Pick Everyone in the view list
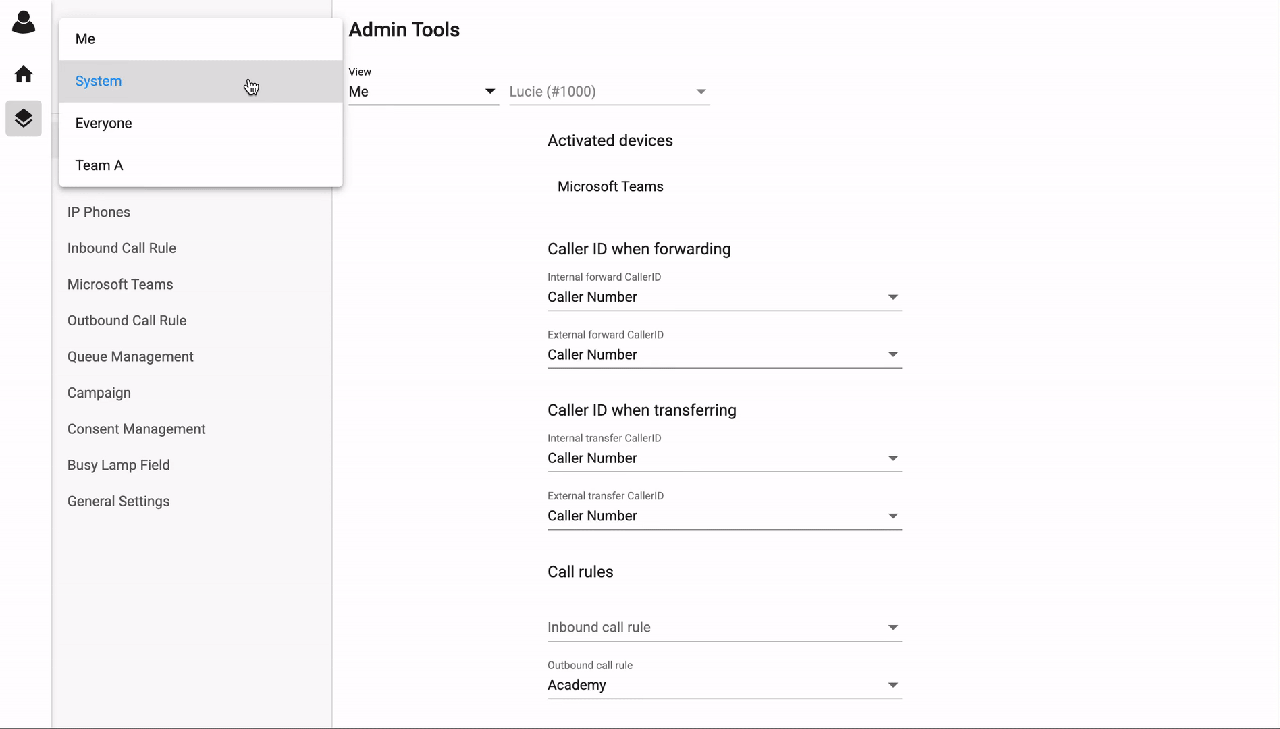 pyautogui.click(x=201, y=123)
